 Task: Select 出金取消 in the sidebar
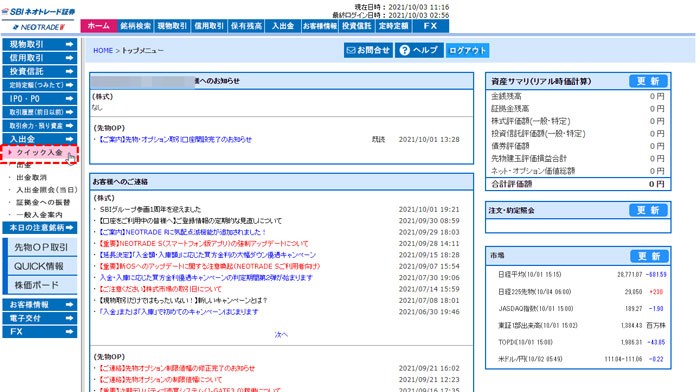pos(31,177)
